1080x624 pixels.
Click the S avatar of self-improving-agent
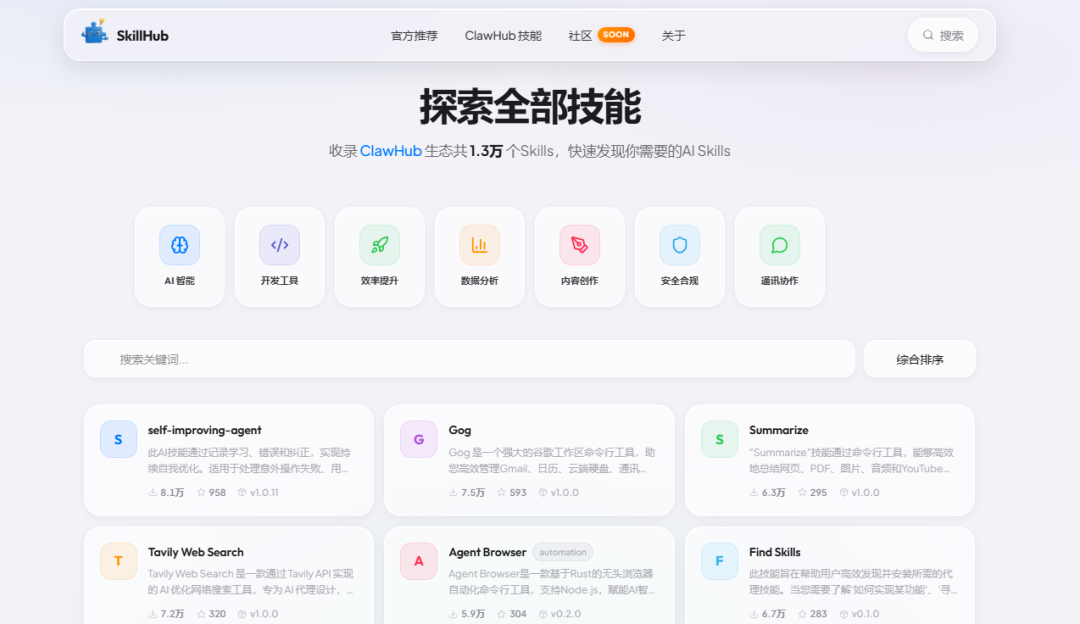[x=118, y=439]
